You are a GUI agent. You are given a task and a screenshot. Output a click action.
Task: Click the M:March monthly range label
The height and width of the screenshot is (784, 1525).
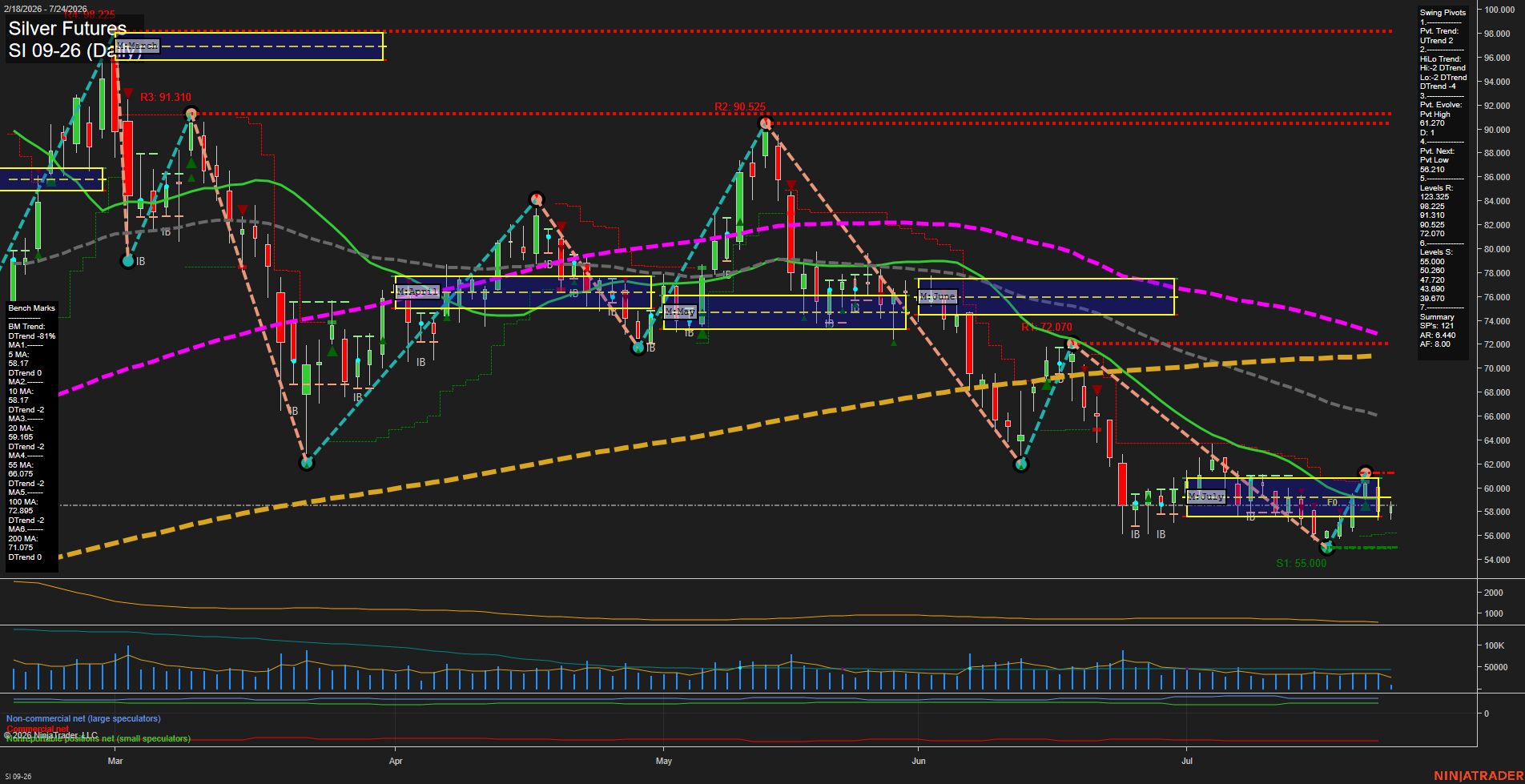pyautogui.click(x=138, y=46)
